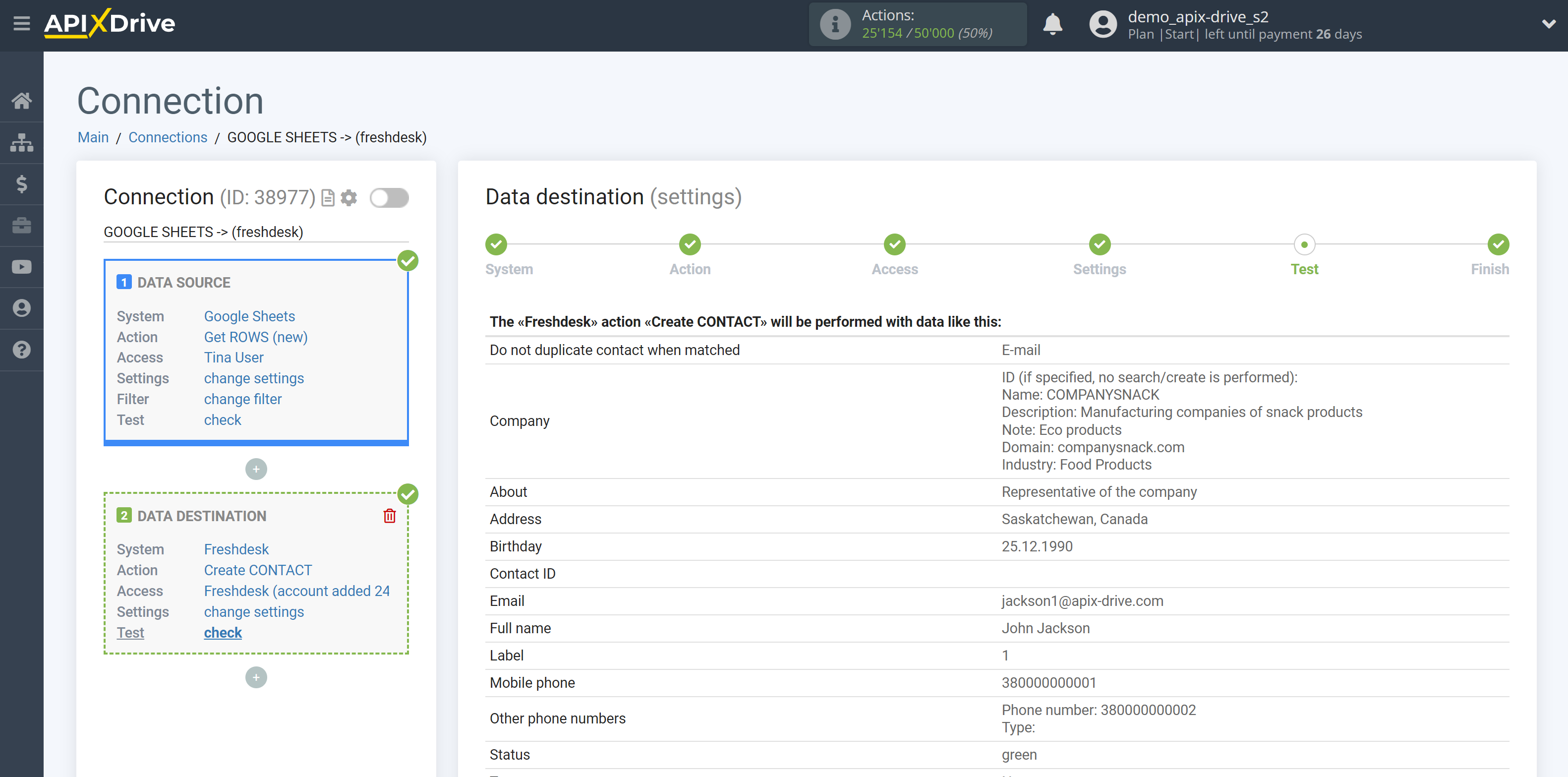Add a step below Data Destination
Image resolution: width=1568 pixels, height=777 pixels.
pos(256,677)
